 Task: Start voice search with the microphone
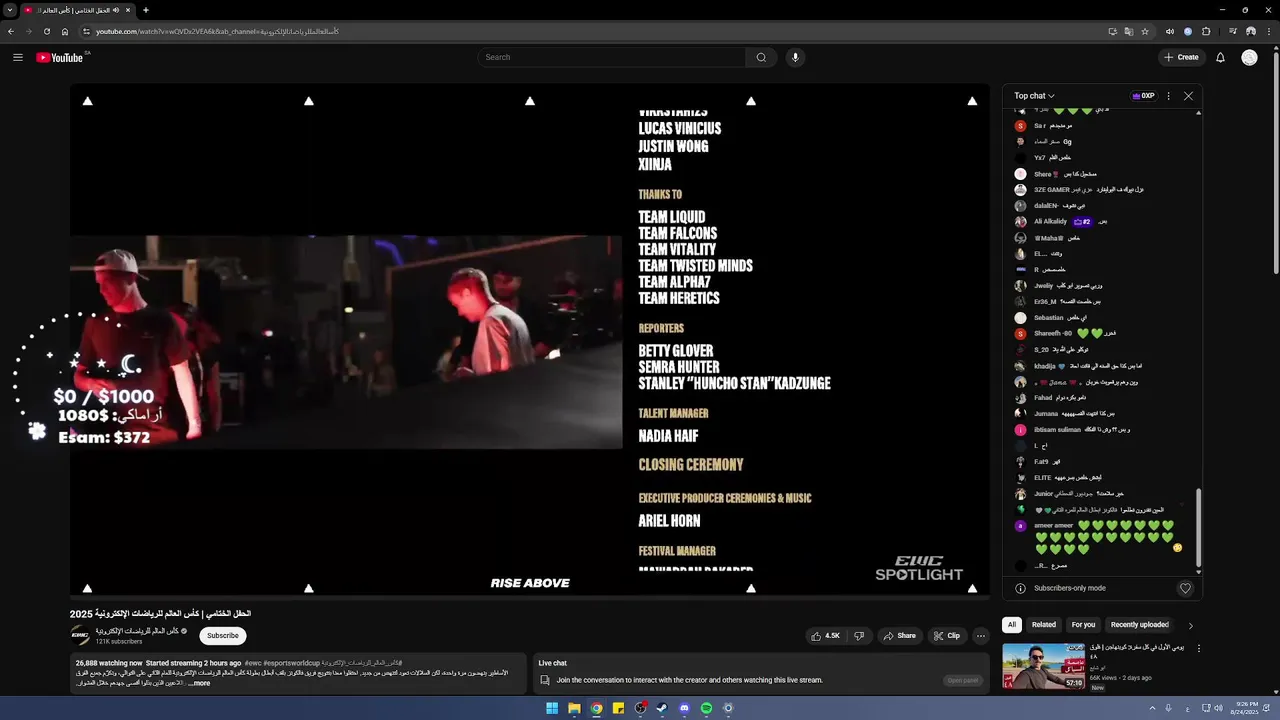coord(795,57)
